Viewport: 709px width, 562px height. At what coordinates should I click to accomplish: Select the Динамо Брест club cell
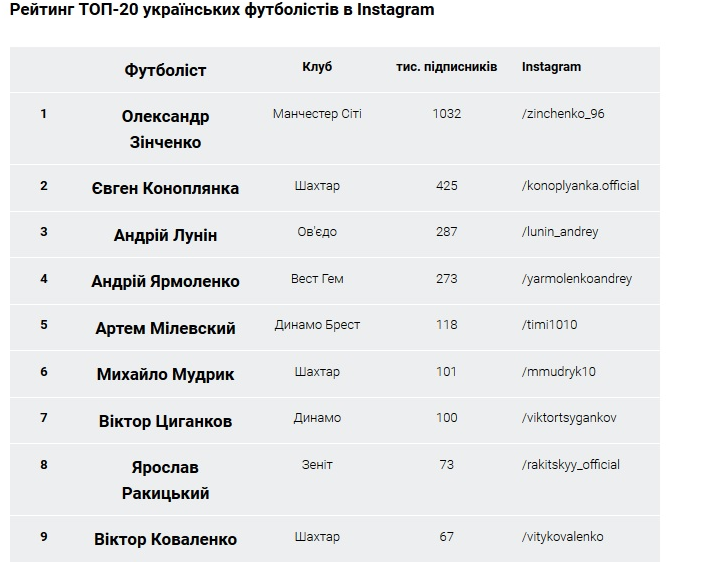[x=317, y=325]
